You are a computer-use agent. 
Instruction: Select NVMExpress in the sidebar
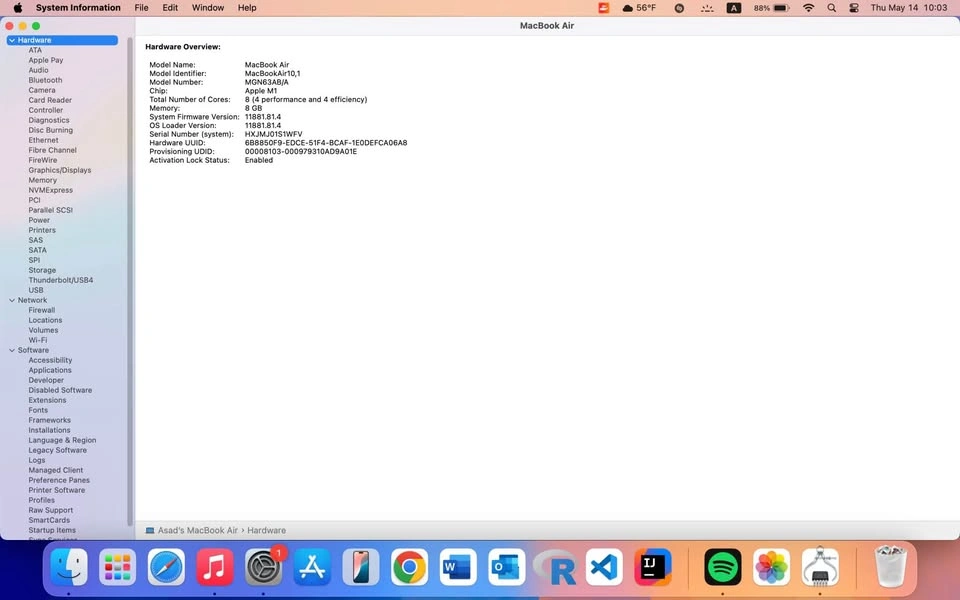pyautogui.click(x=50, y=190)
